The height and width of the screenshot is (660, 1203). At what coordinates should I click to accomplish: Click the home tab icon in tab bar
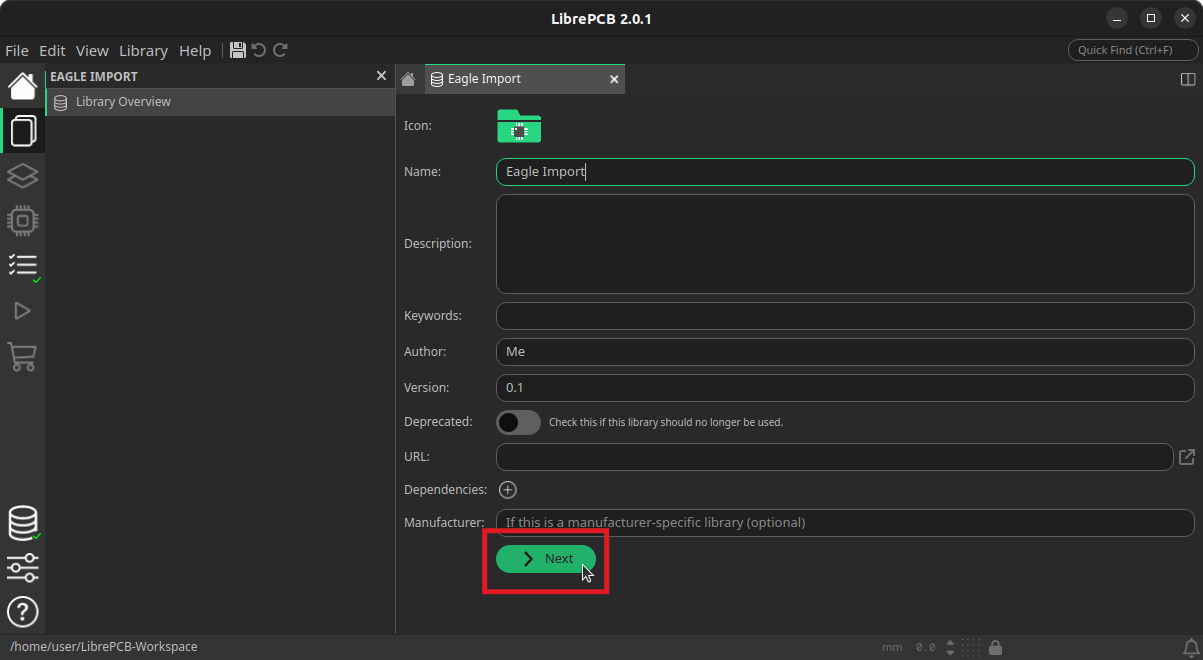click(408, 79)
